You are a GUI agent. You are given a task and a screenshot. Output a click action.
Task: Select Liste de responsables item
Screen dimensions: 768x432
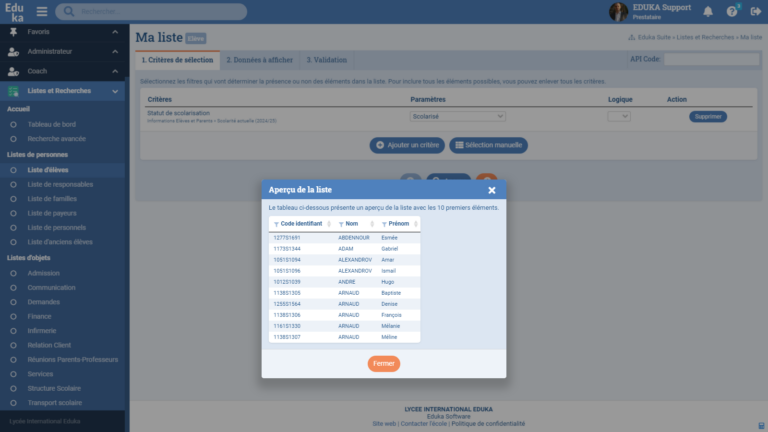(60, 185)
